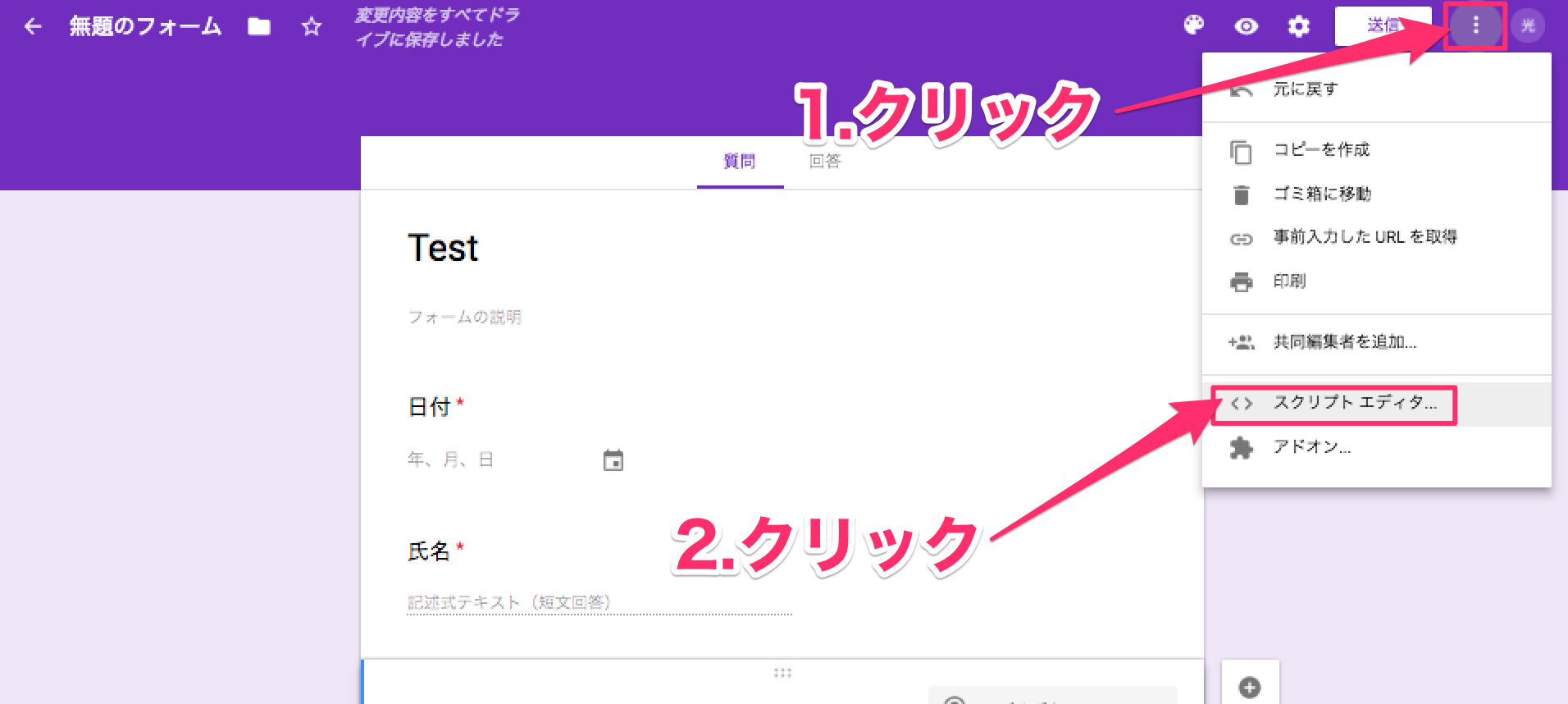Click the add-person icon beside 共同編集者

coord(1242,342)
